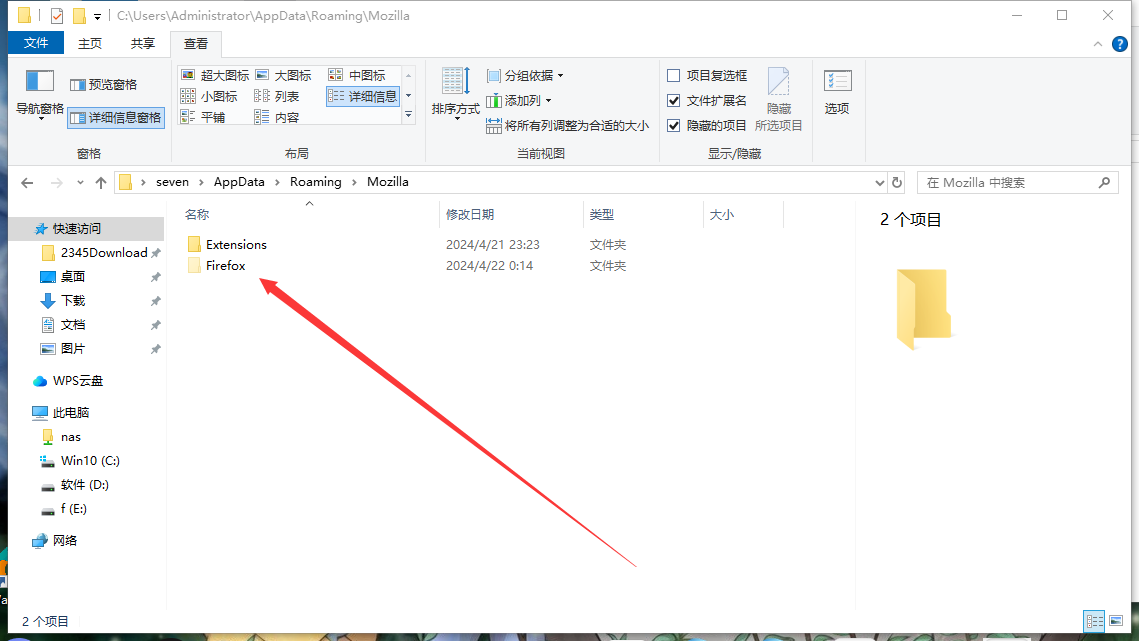Switch to the 主页 ribbon tab
Image resolution: width=1139 pixels, height=641 pixels.
(90, 44)
